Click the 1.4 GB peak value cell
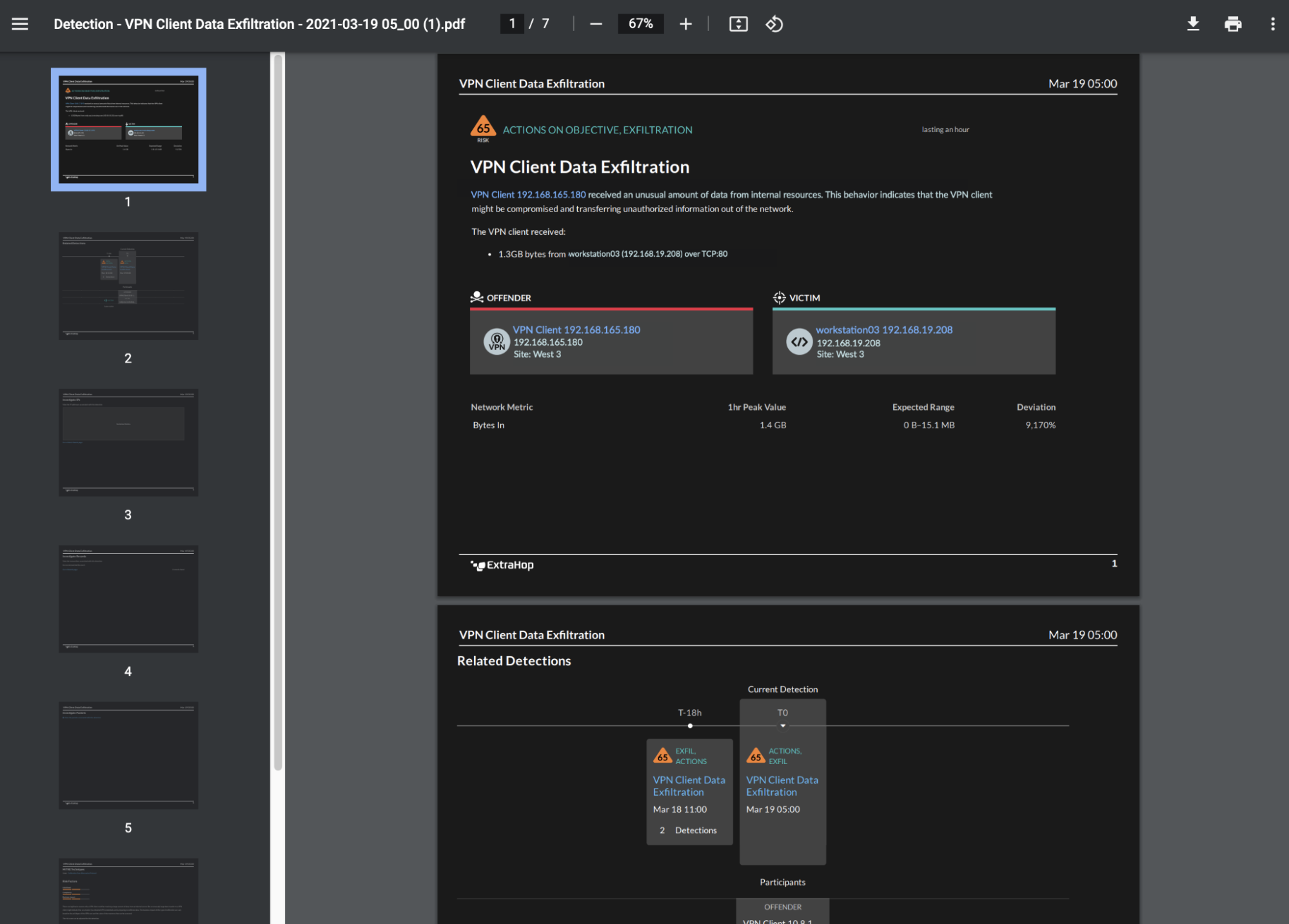 (x=772, y=425)
